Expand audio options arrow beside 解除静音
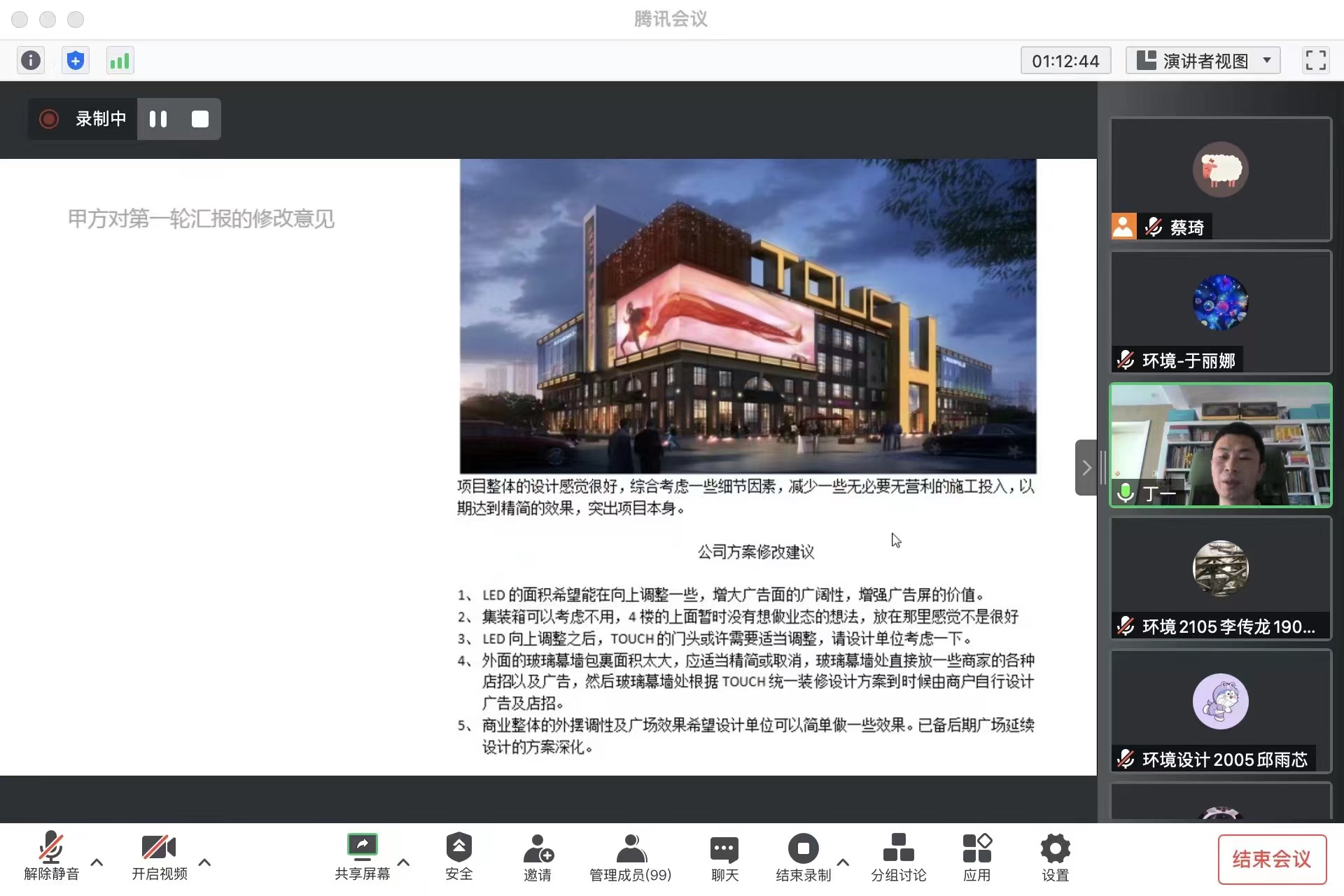Screen dimensions: 1344x896 pos(97,862)
